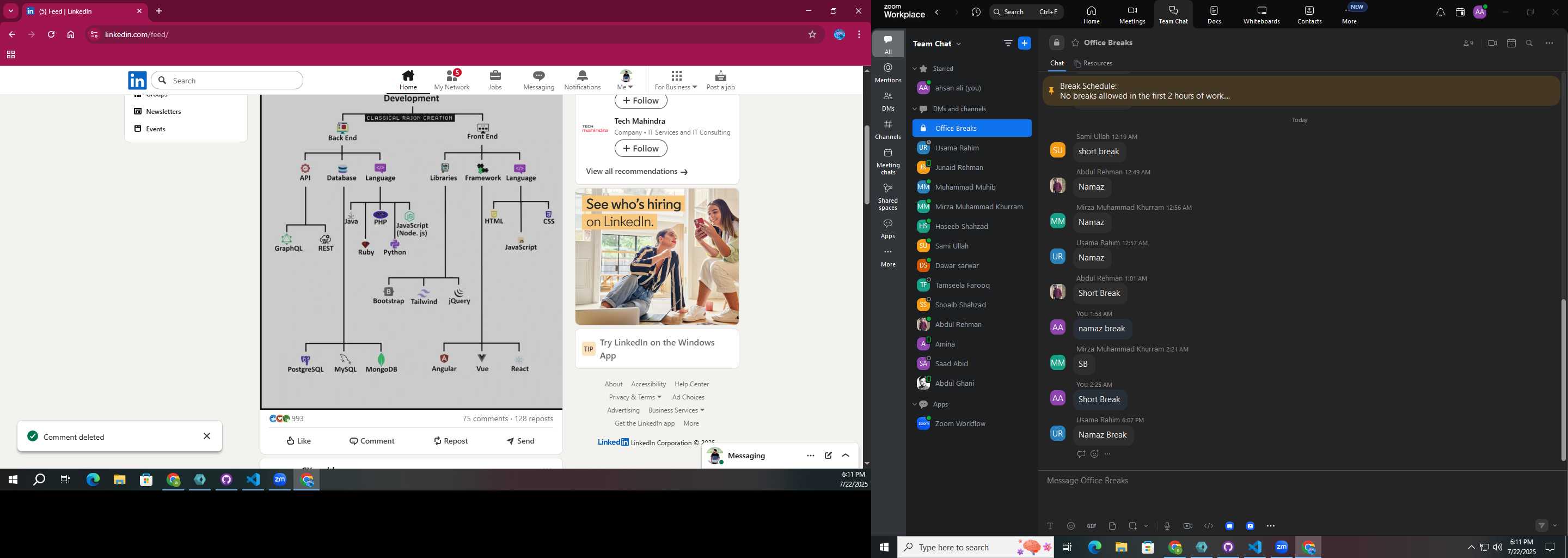The image size is (1568, 558).
Task: Open Zoom history clock icon
Action: (976, 12)
